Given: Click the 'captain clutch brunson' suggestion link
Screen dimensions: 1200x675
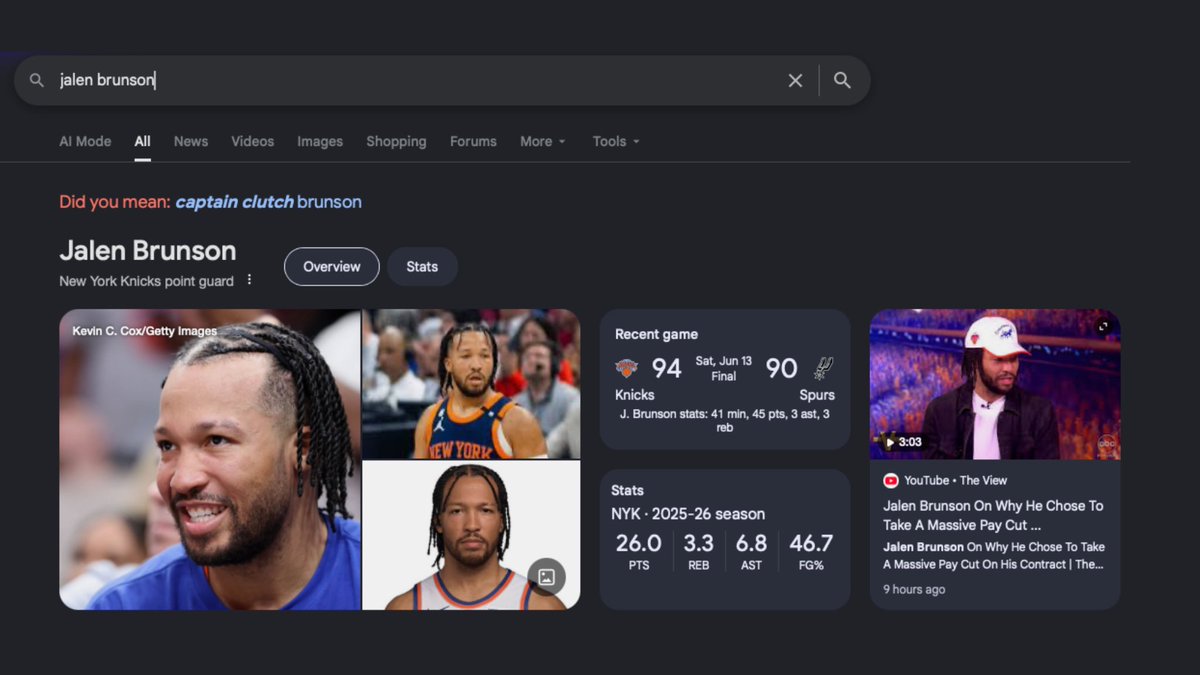Looking at the screenshot, I should [268, 202].
